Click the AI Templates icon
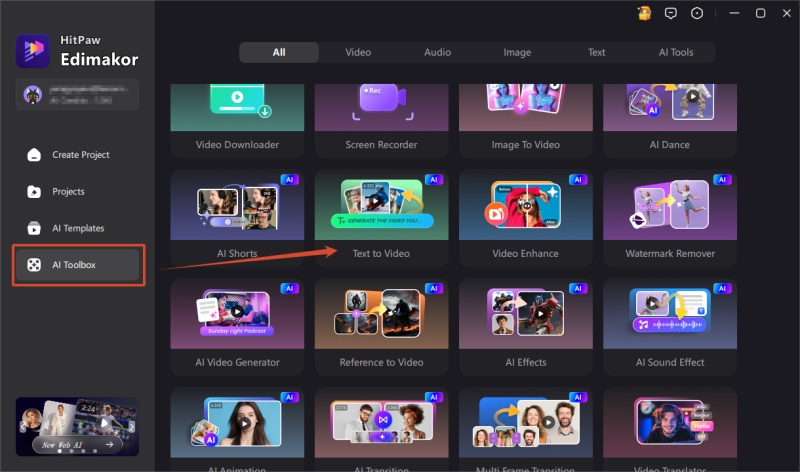Viewport: 800px width, 472px height. click(34, 228)
